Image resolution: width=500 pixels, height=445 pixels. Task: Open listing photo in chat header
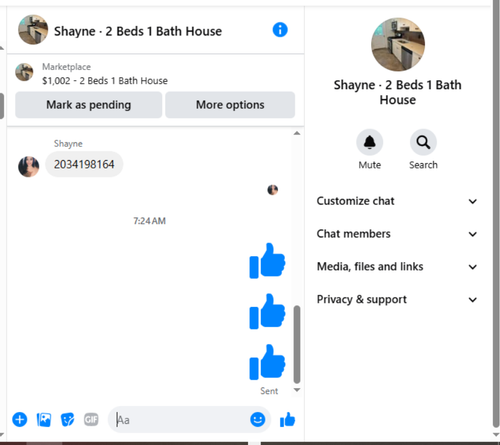pyautogui.click(x=33, y=30)
